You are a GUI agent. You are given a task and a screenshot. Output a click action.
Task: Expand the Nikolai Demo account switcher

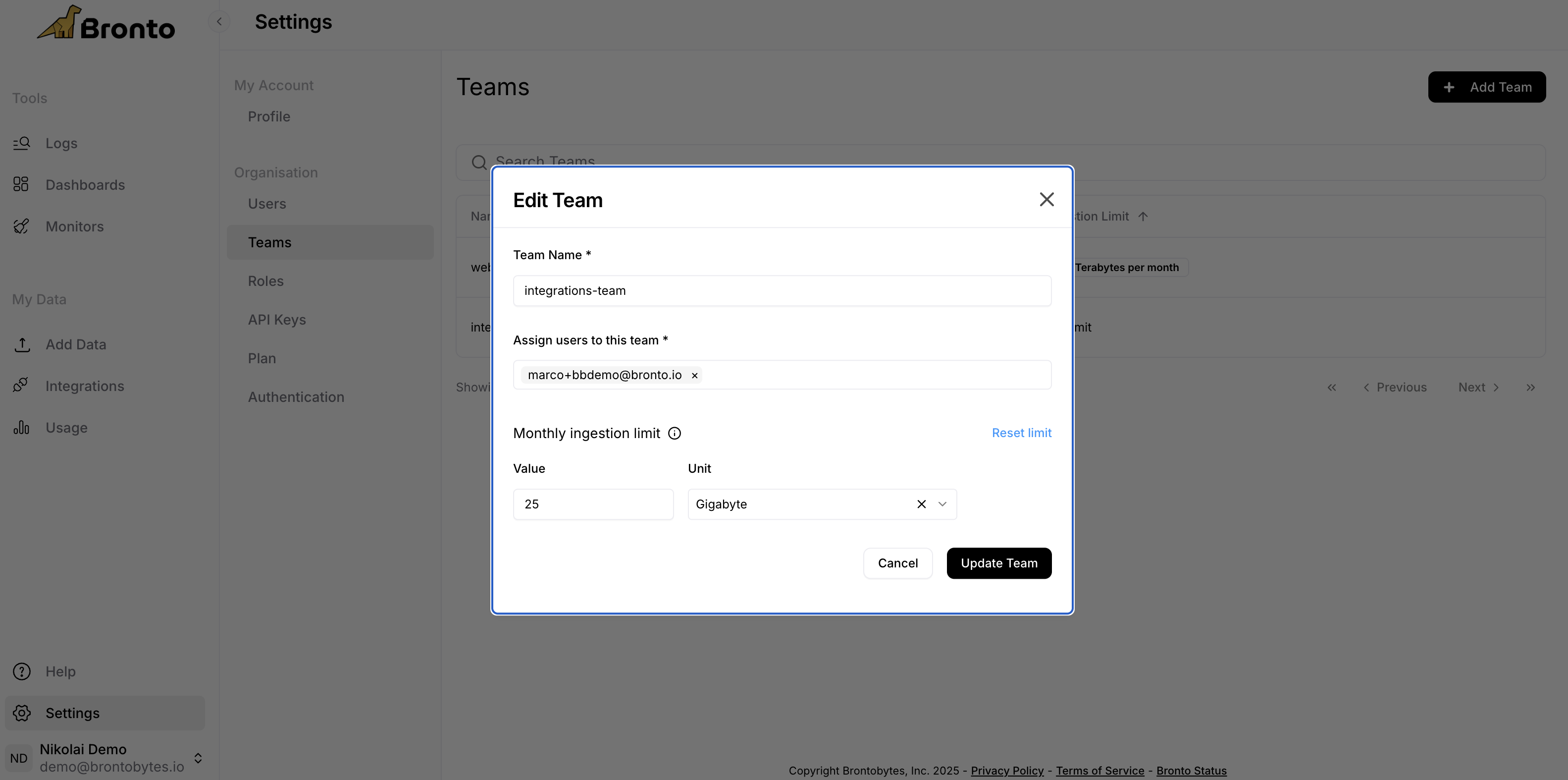[198, 758]
